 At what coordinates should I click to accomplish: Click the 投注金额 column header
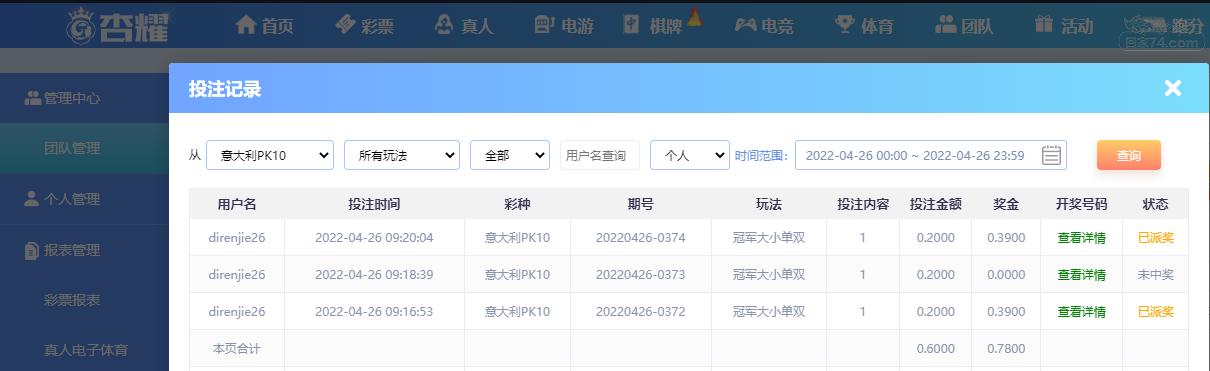click(935, 204)
